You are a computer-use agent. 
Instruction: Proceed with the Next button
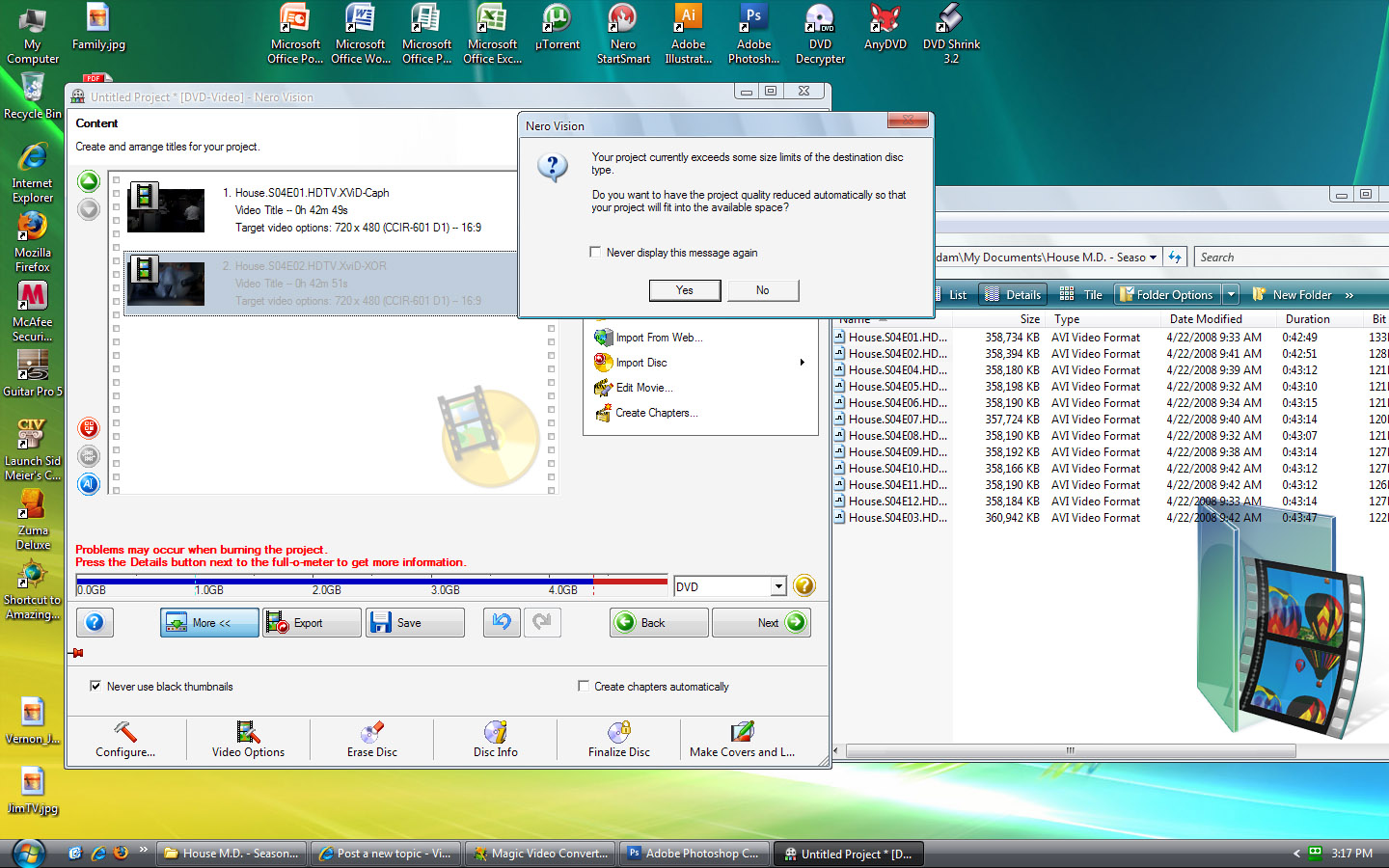tap(761, 622)
